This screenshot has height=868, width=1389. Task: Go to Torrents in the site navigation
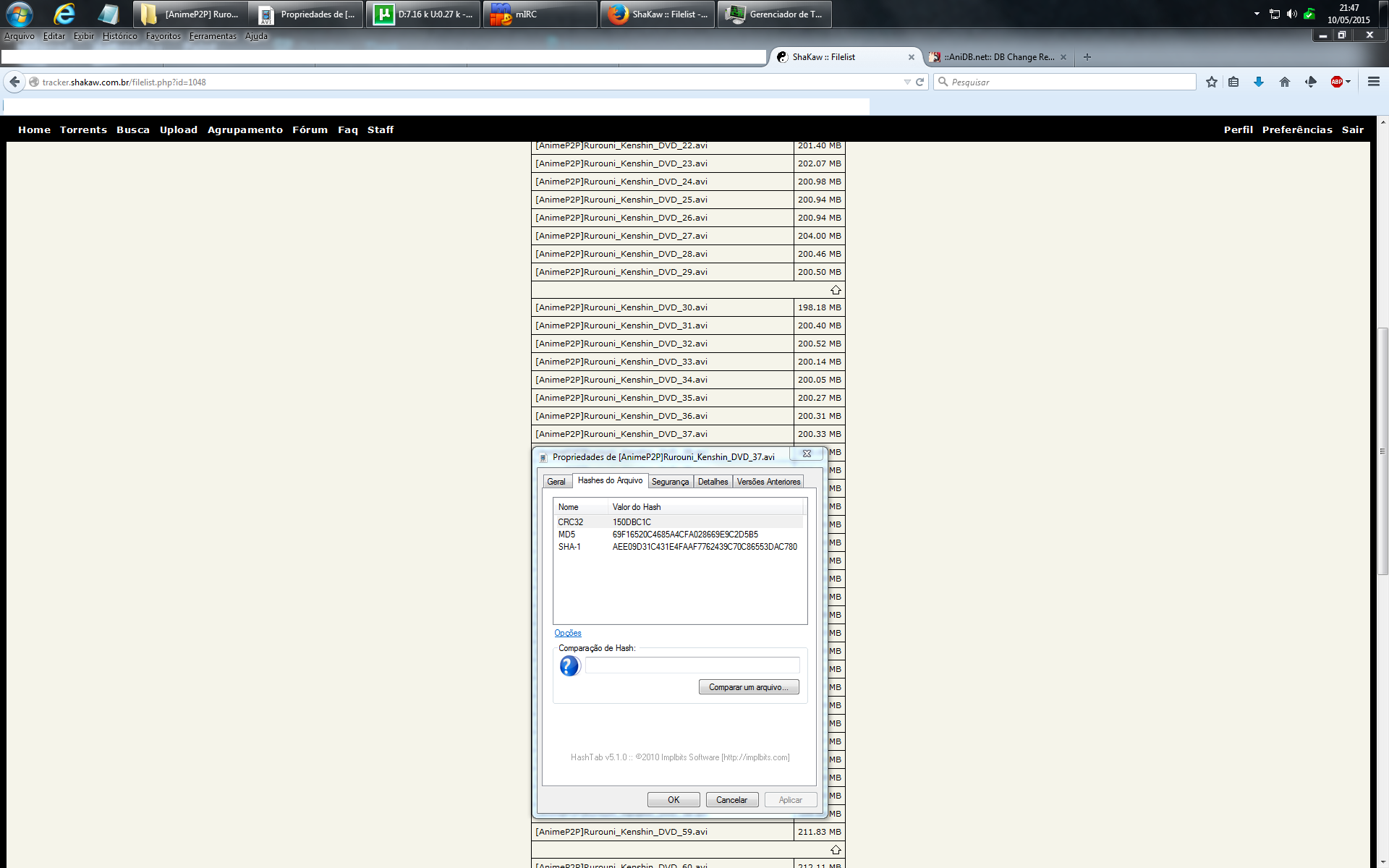(x=83, y=130)
